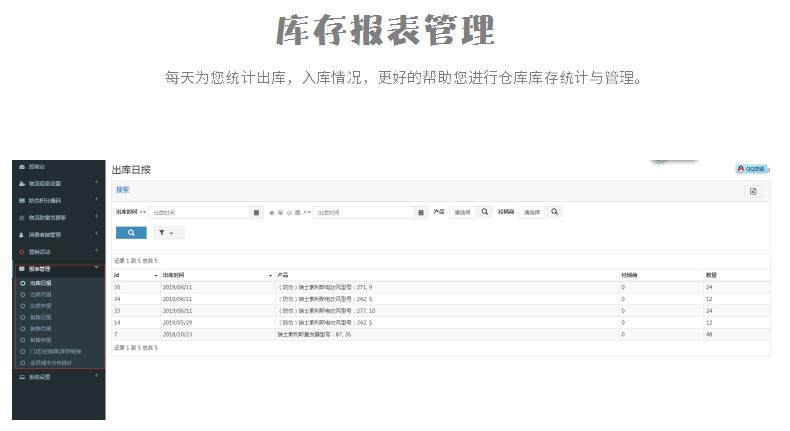Focus the first 出库时间 date input

[x=200, y=213]
